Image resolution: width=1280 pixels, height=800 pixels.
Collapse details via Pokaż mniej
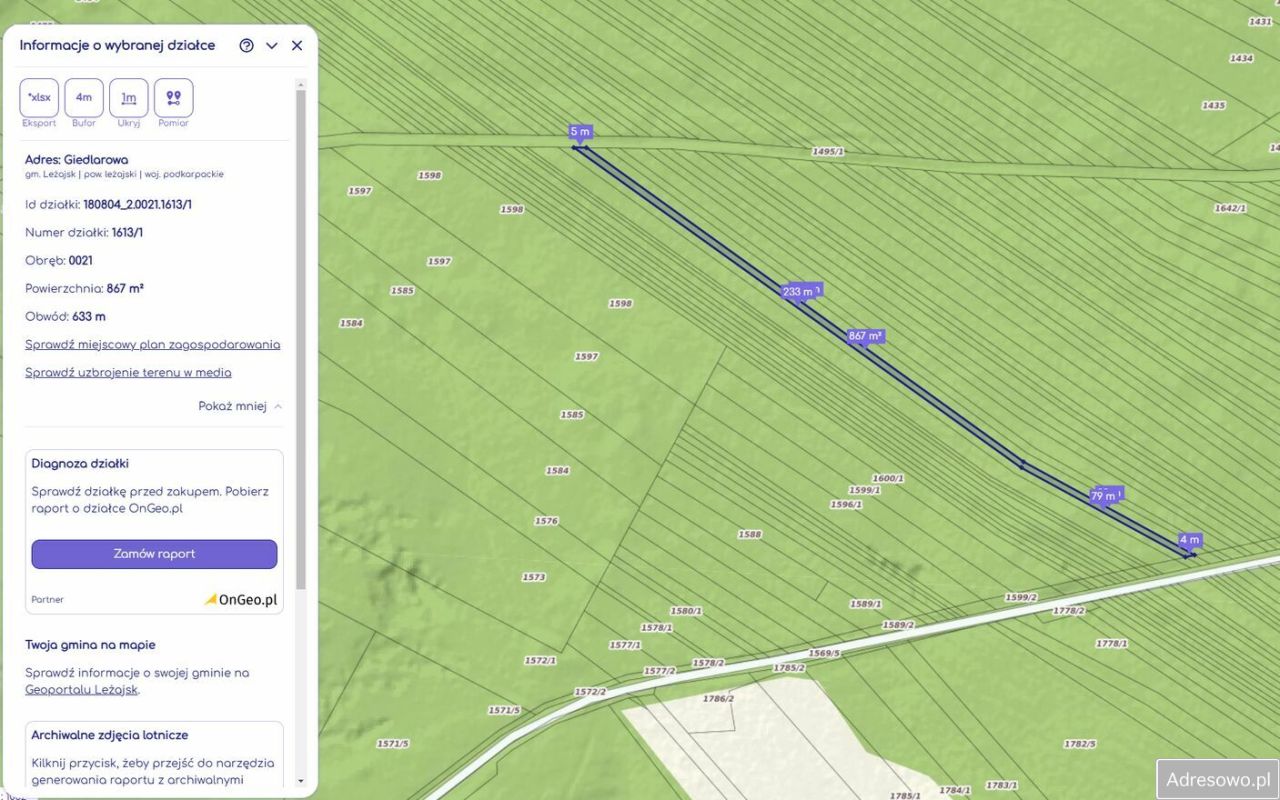[240, 406]
